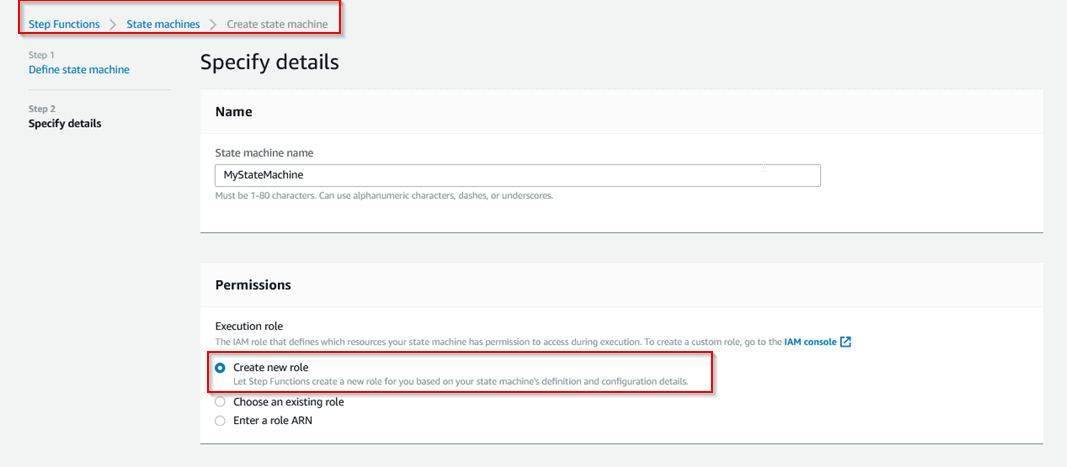Screen dimensions: 1067x467
Task: Click the external link icon beside IAM console
Action: [845, 342]
